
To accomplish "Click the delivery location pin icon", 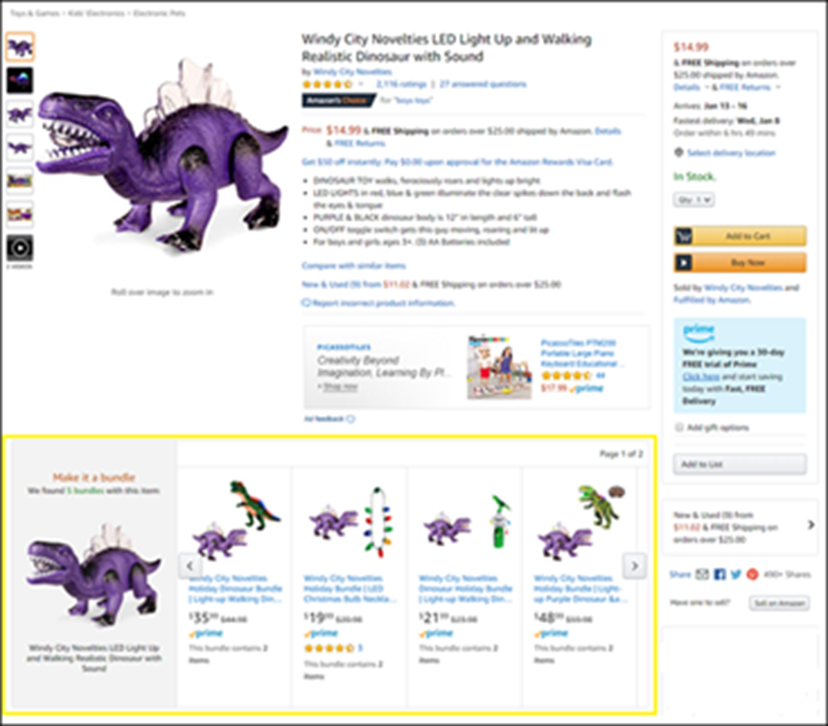I will 679,153.
